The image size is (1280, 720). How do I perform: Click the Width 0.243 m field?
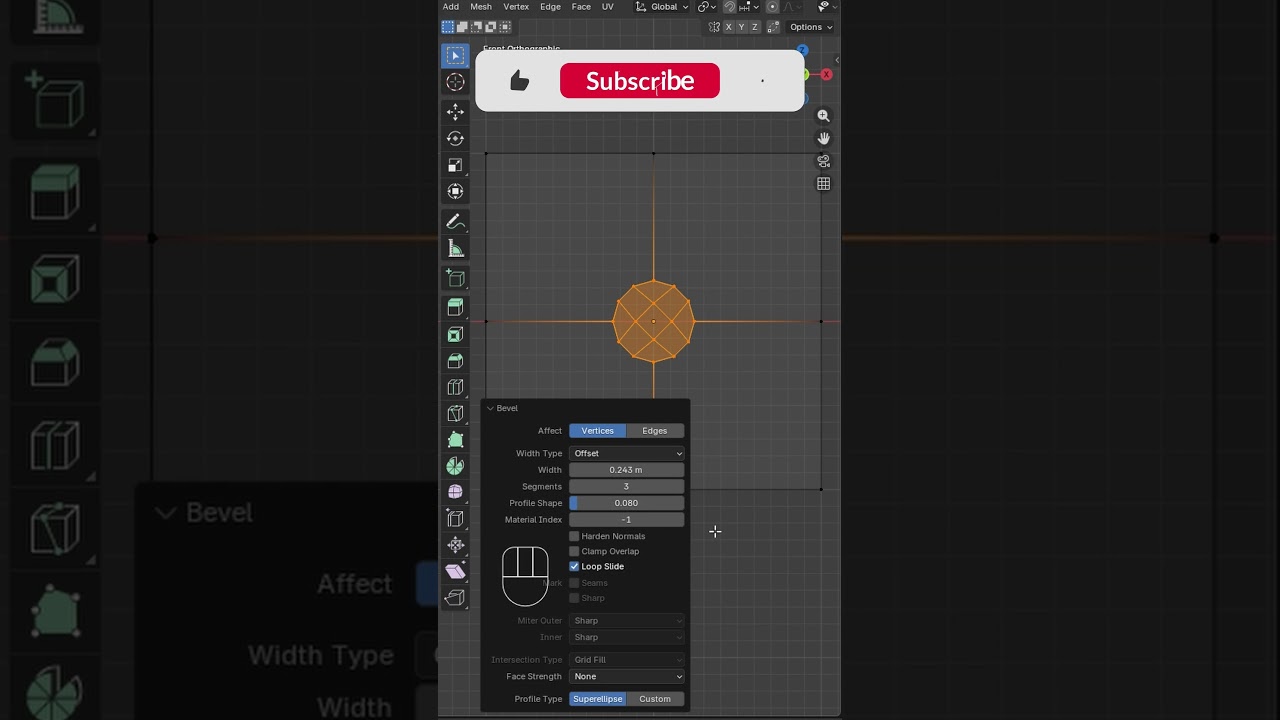(627, 470)
